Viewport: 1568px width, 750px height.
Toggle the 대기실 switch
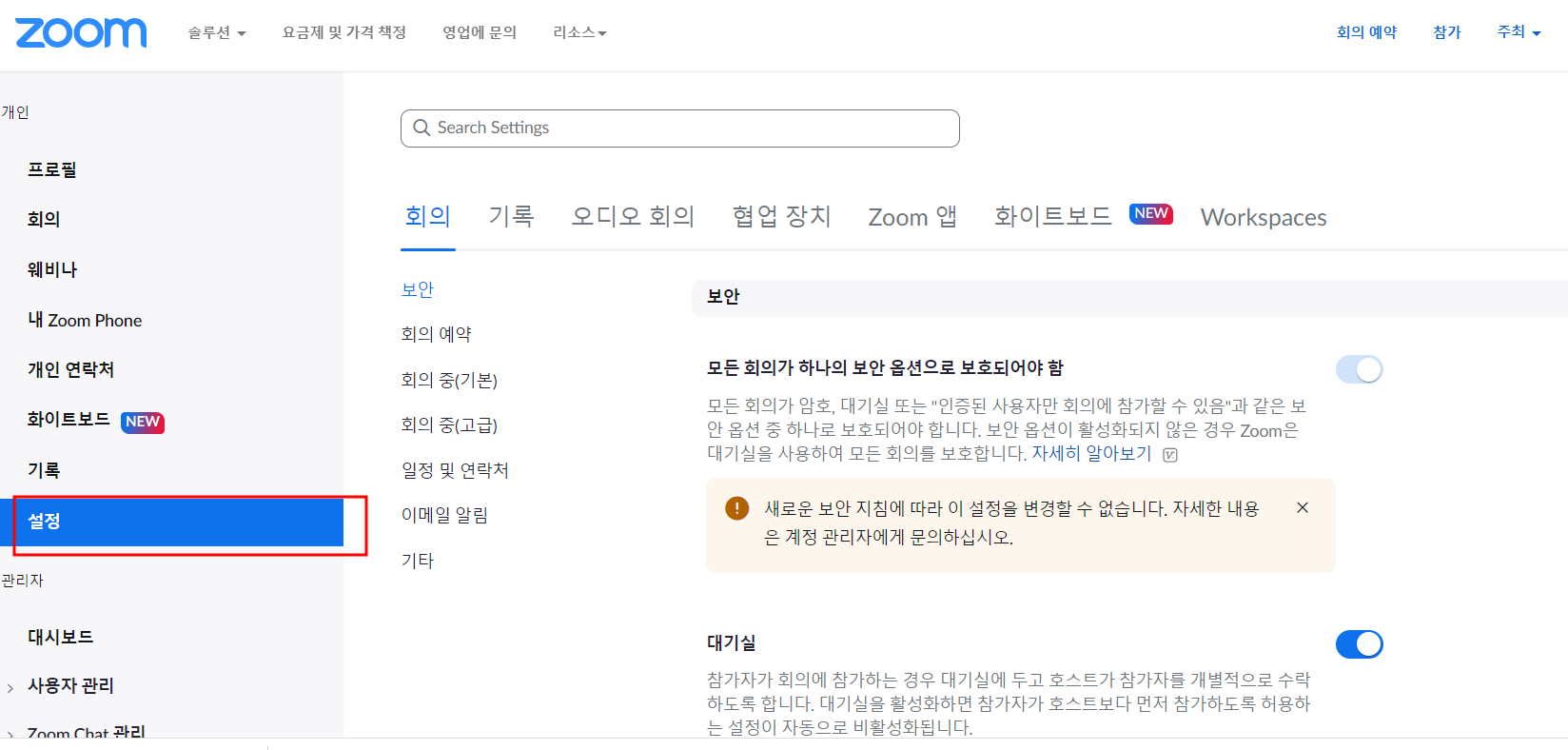1359,644
